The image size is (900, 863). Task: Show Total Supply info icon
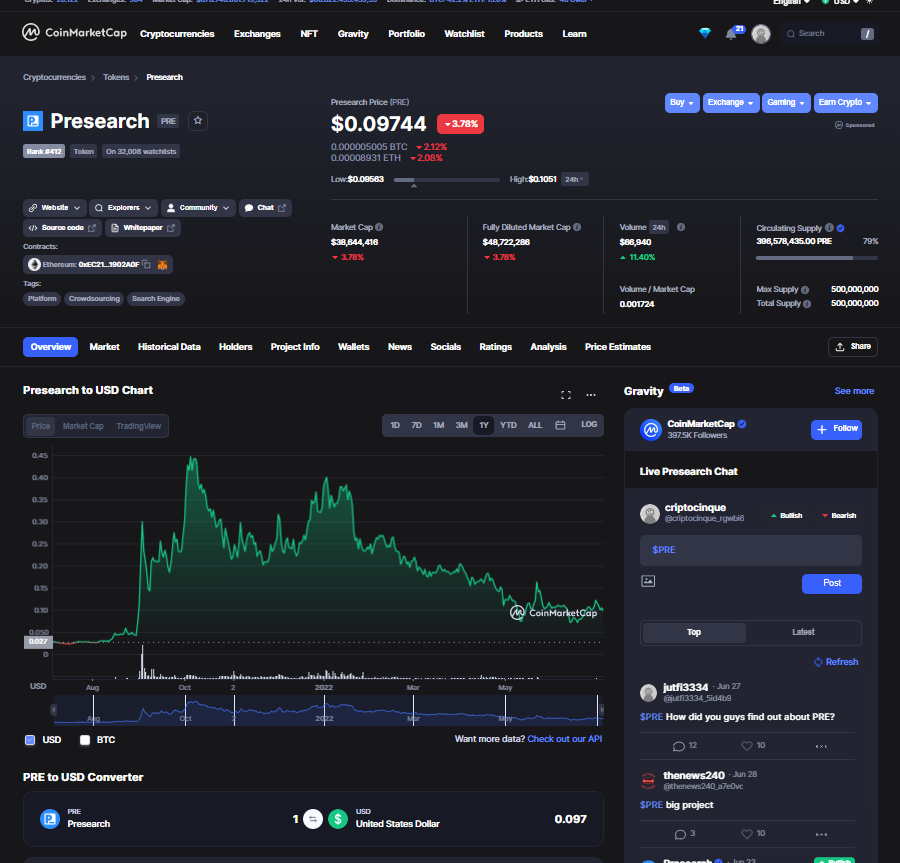(807, 304)
